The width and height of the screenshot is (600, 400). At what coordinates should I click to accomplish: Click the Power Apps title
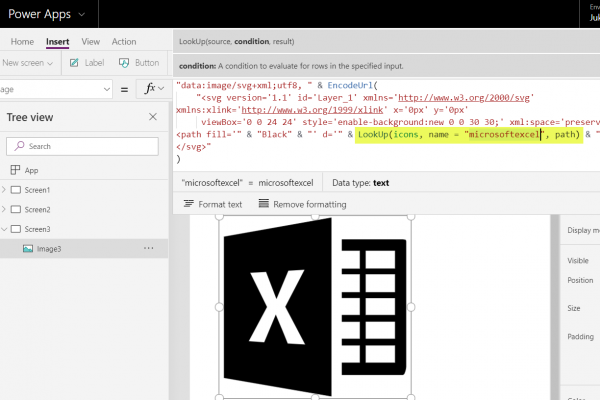click(x=39, y=14)
